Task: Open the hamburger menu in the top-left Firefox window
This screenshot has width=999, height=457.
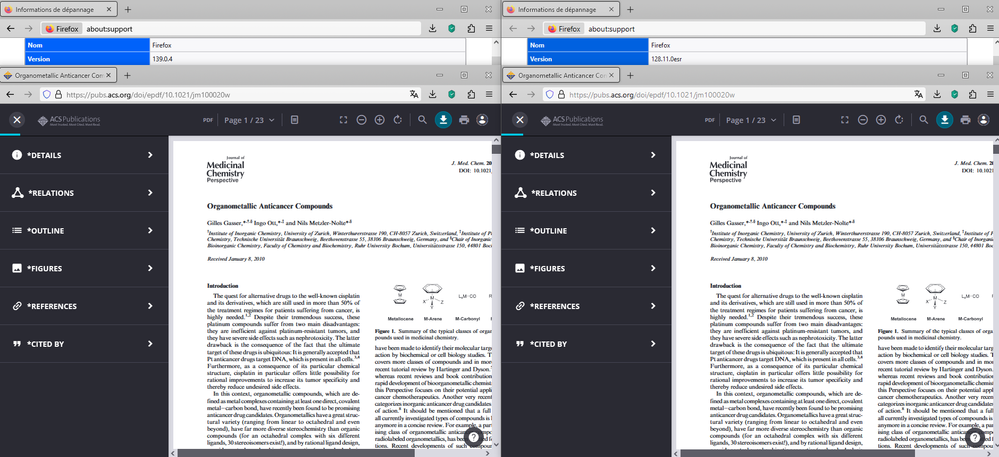Action: [x=489, y=29]
